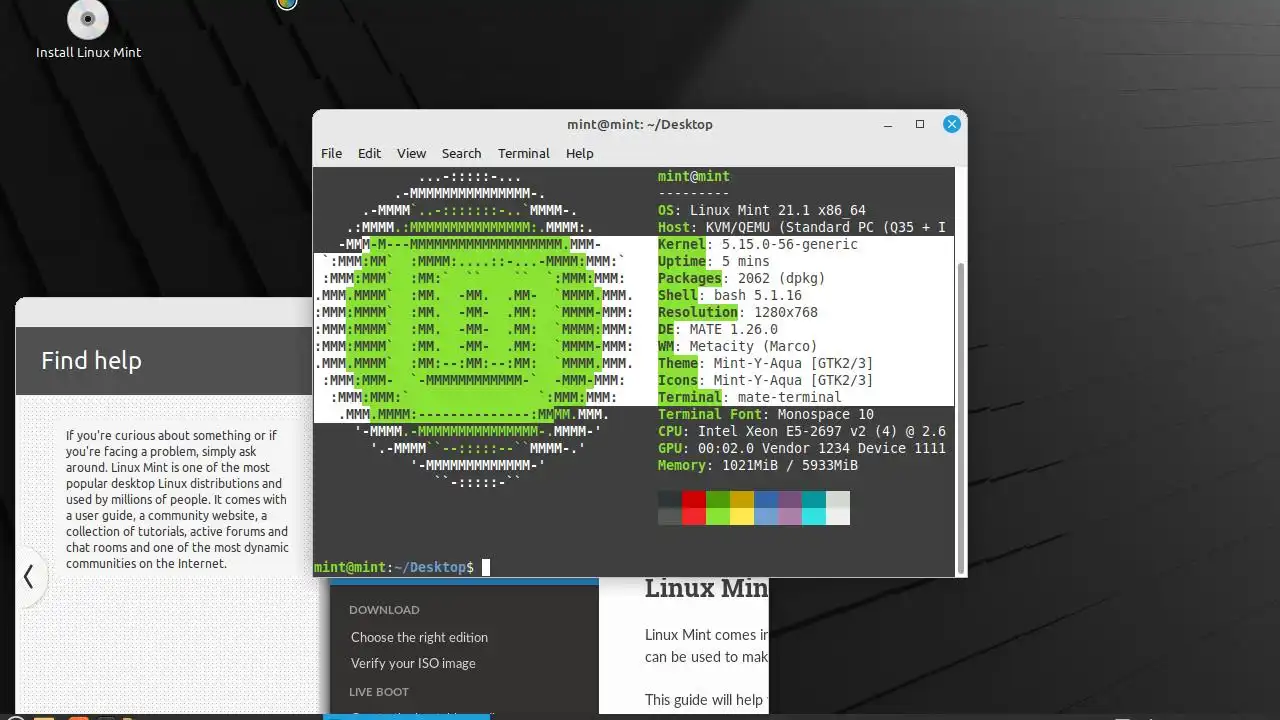Open the Search menu in the terminal
This screenshot has width=1280, height=720.
[461, 153]
